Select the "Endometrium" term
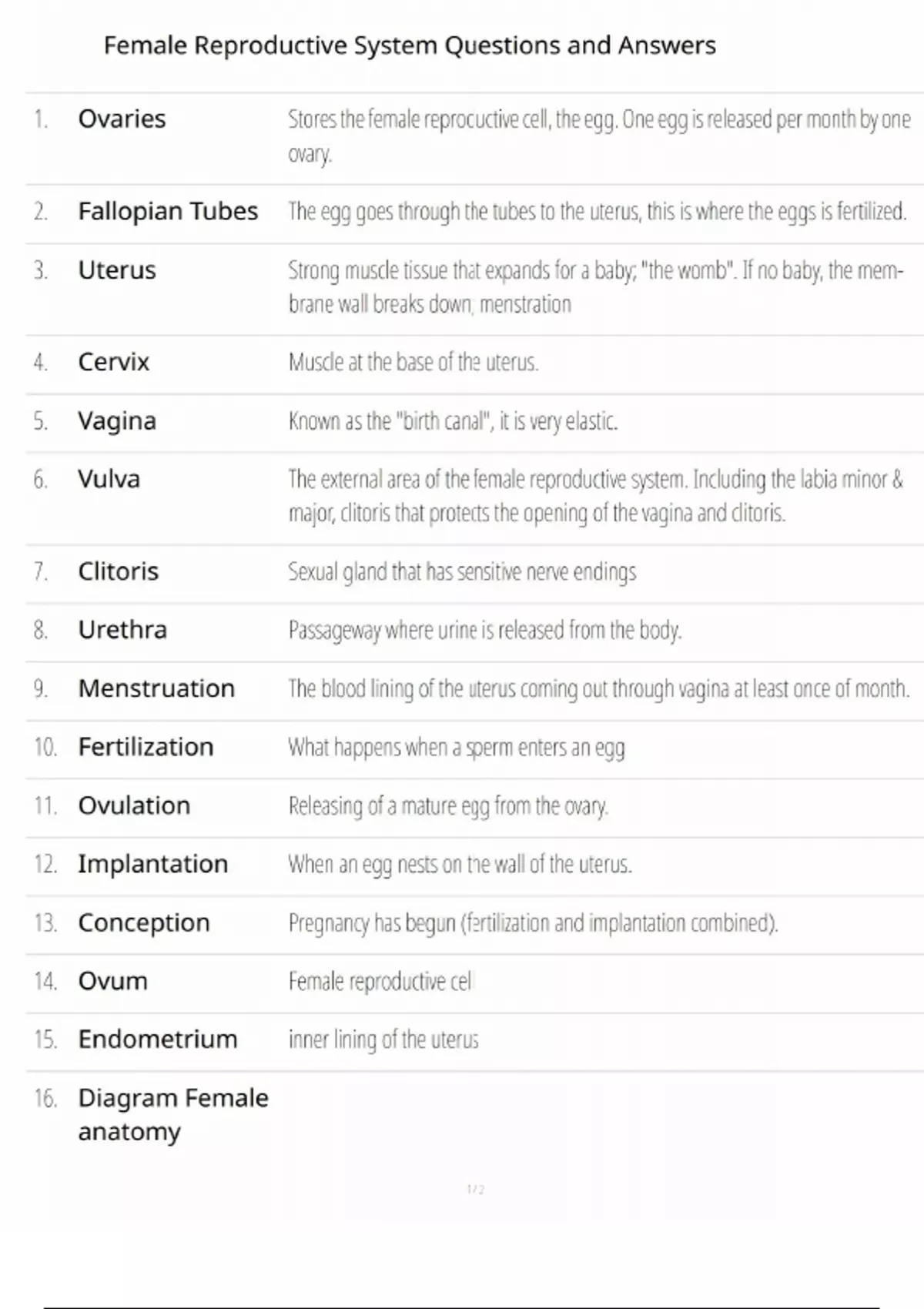The image size is (924, 1309). tap(158, 1039)
